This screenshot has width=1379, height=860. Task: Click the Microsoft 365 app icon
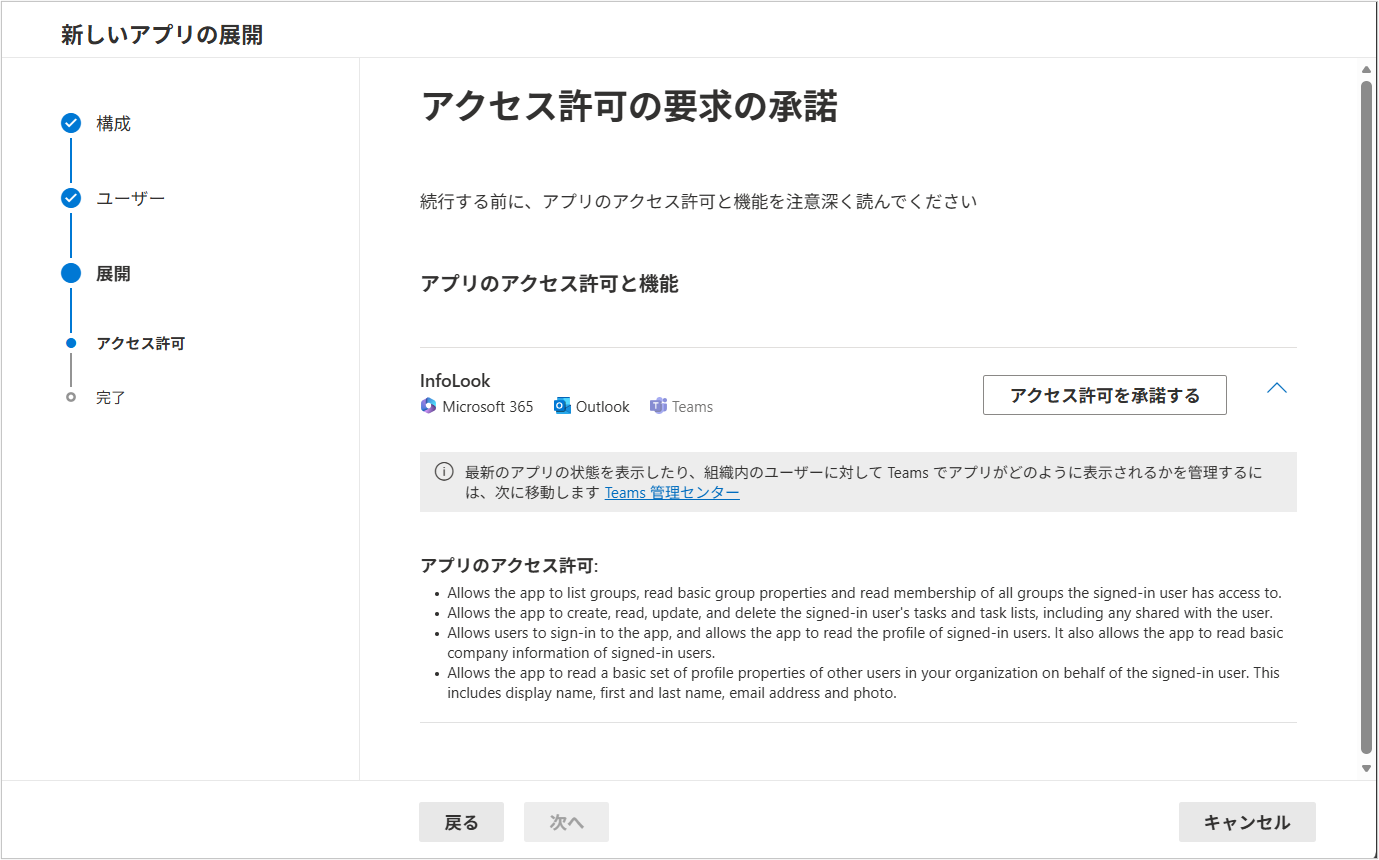point(428,406)
